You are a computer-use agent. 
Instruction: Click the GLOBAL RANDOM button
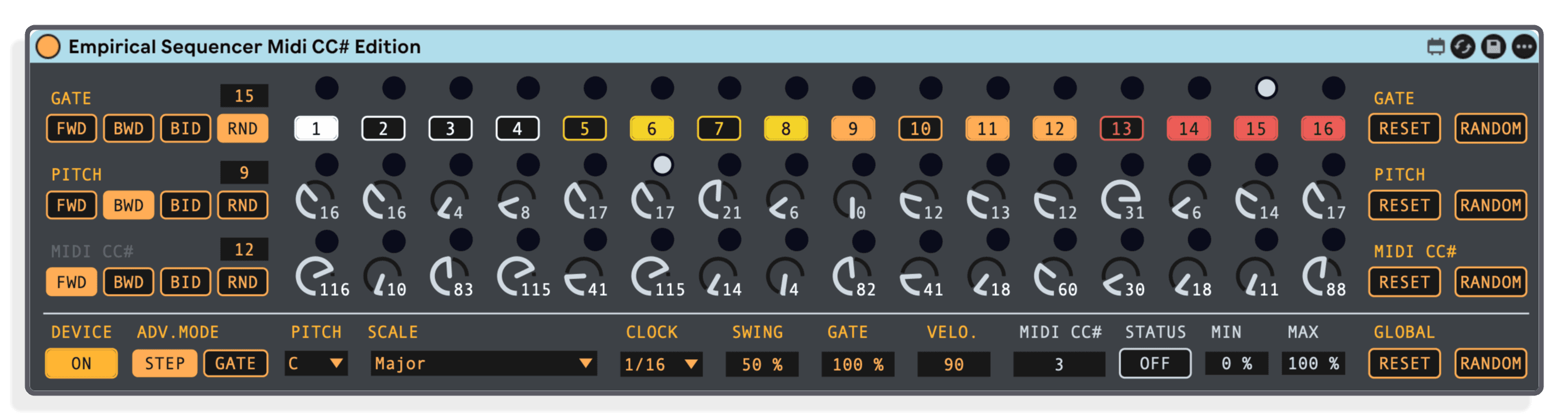[1491, 363]
